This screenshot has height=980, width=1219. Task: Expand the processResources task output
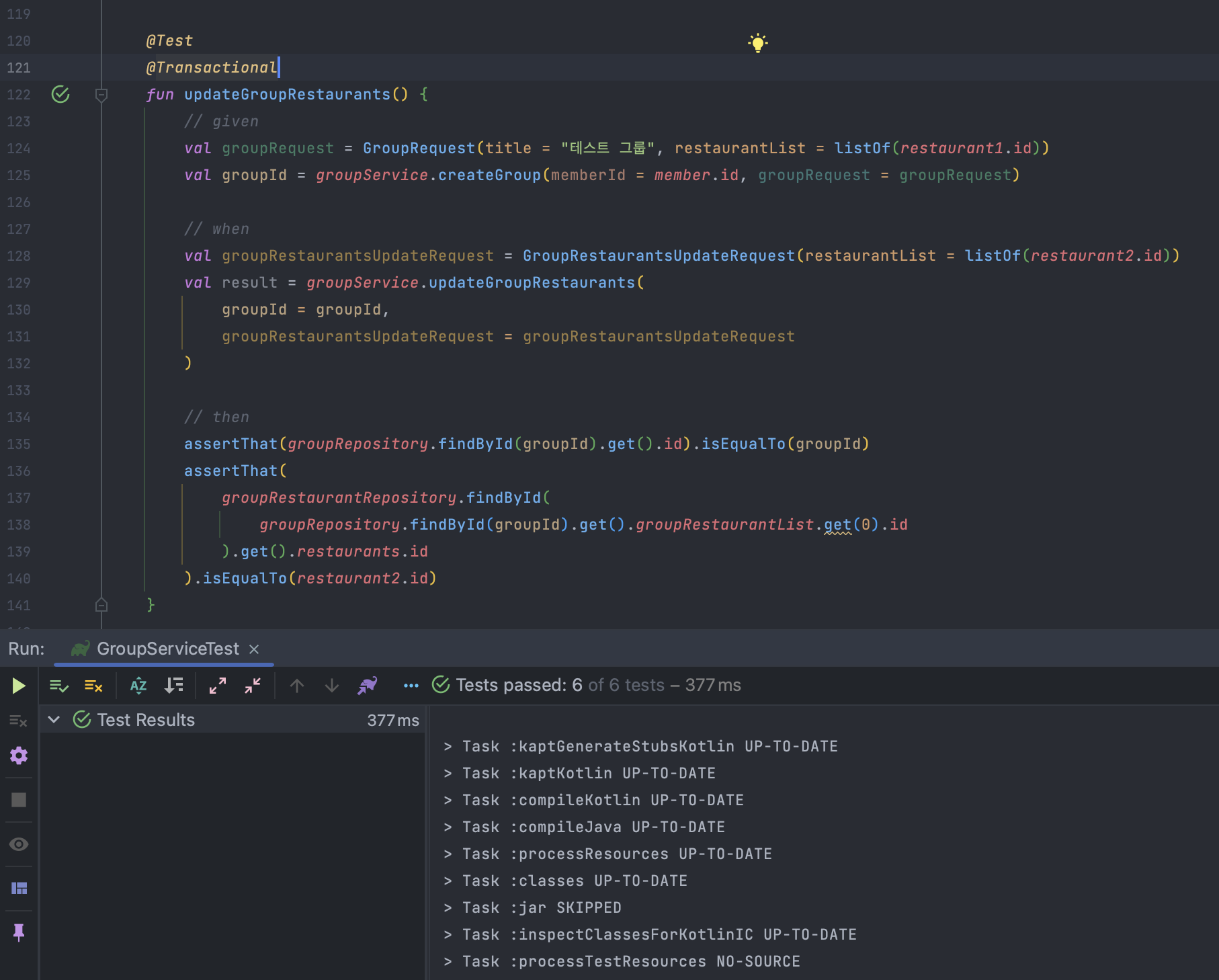(448, 854)
